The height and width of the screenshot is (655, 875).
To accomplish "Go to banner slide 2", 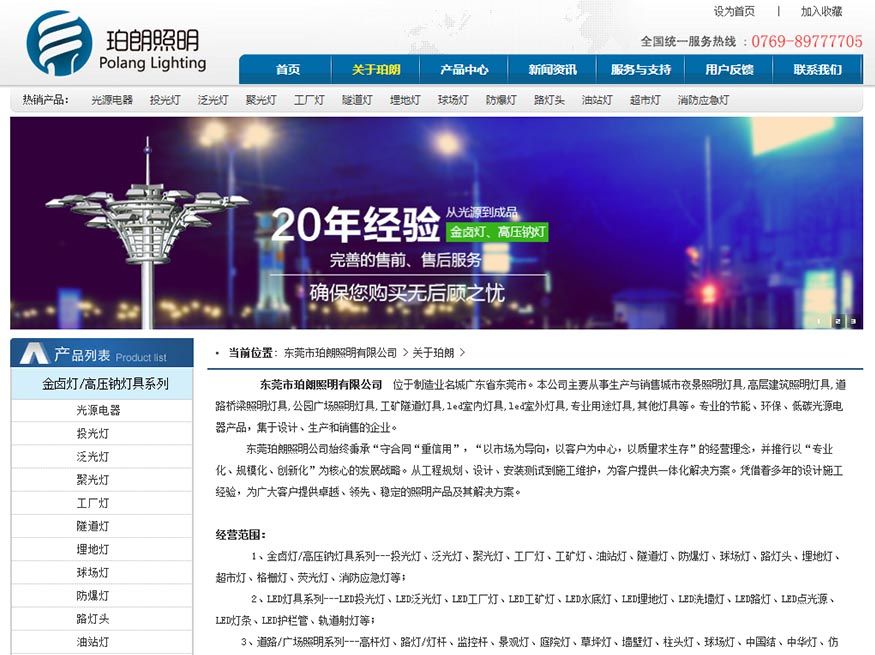I will (837, 321).
